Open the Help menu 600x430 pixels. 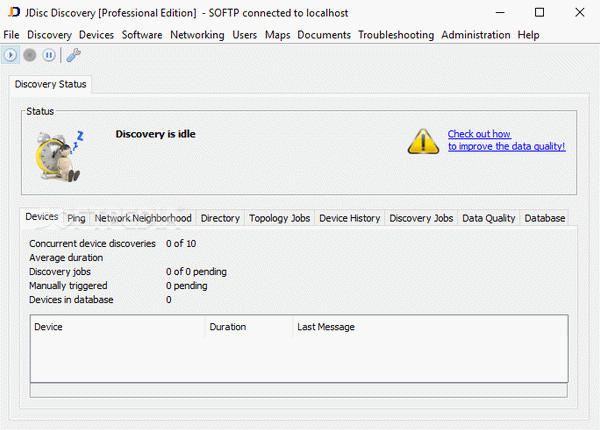[528, 35]
